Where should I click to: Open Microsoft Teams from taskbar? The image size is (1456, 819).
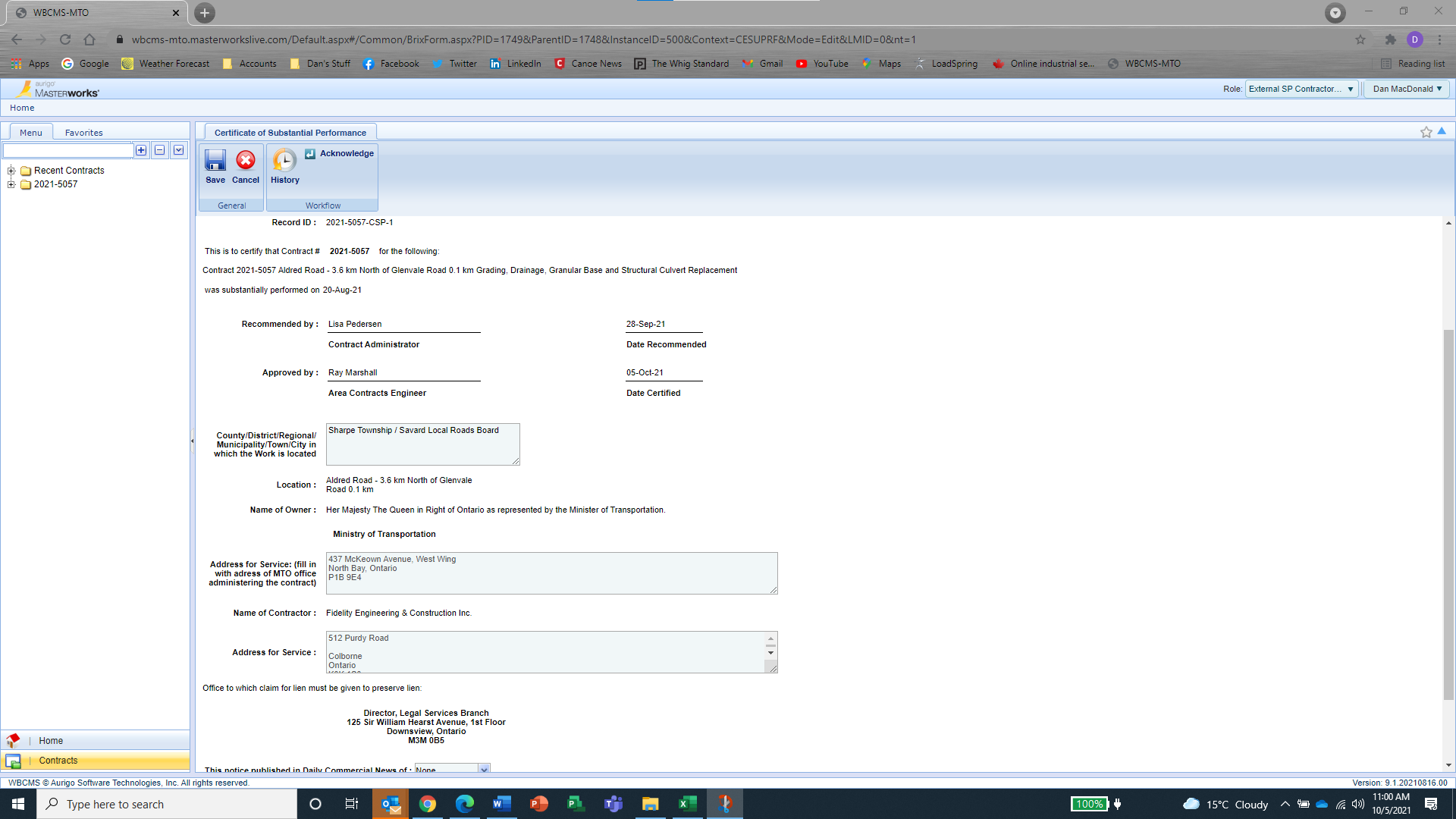point(613,804)
